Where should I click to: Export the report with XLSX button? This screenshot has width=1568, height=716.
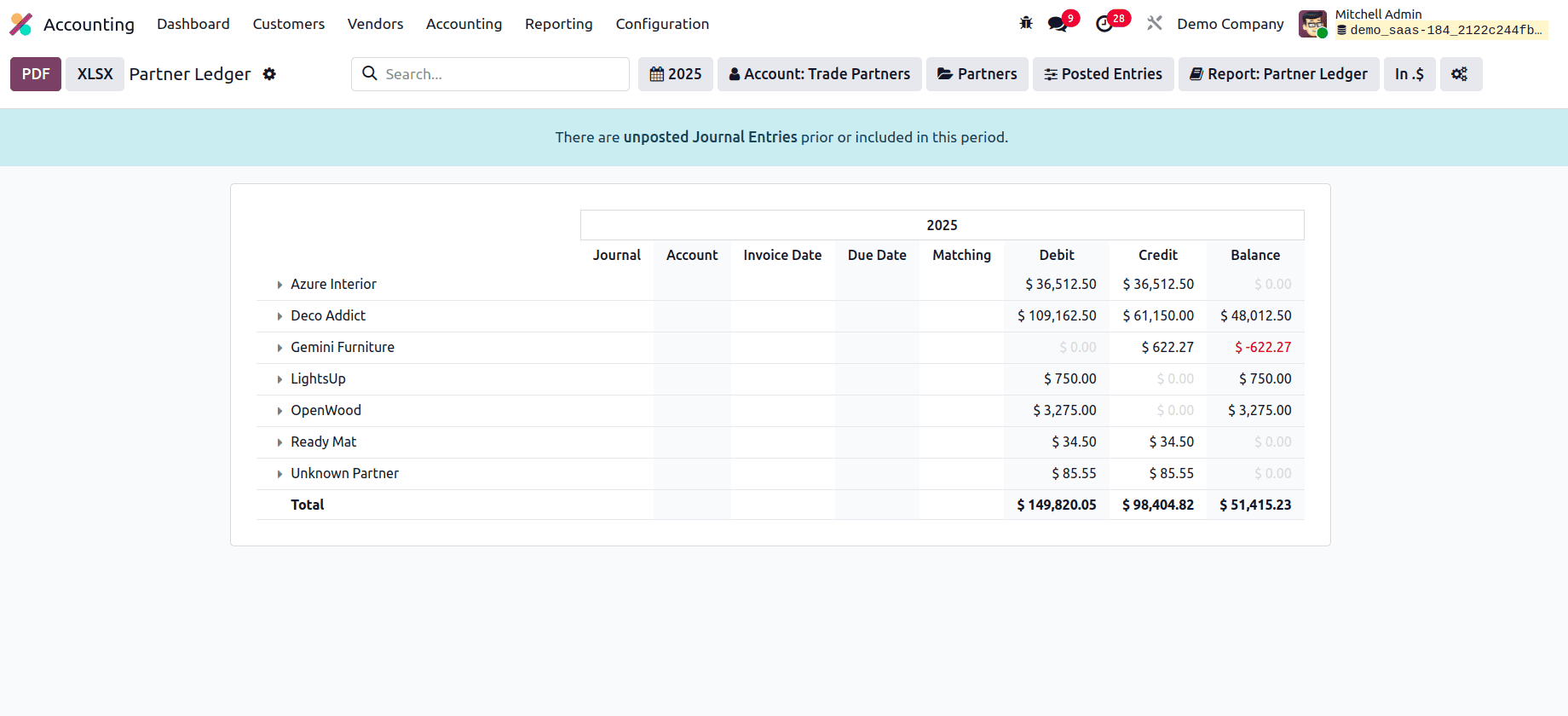(x=95, y=74)
